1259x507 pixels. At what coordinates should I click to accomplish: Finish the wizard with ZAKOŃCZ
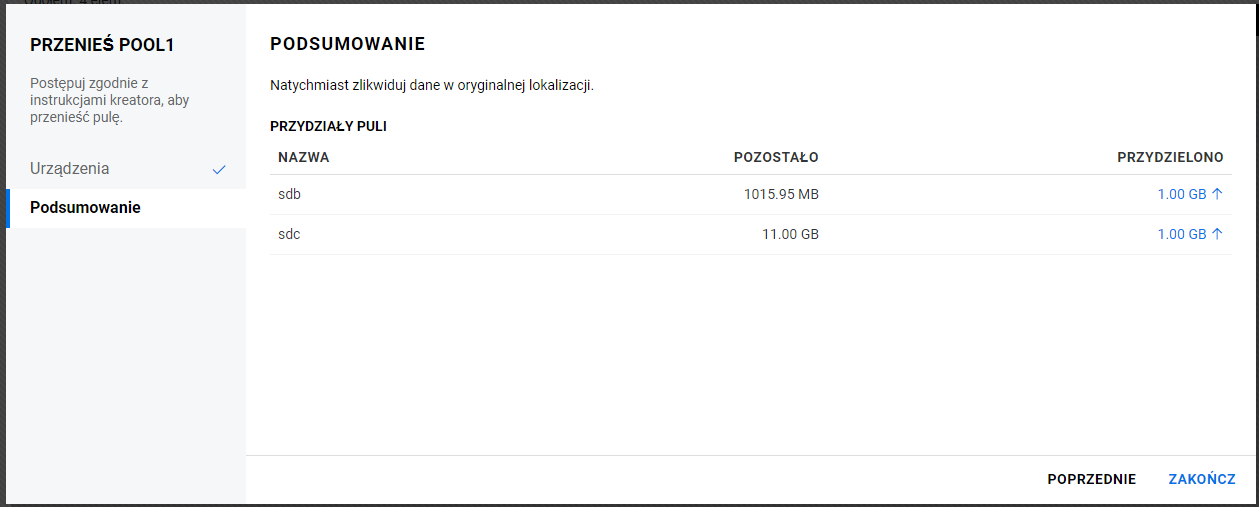[1202, 479]
